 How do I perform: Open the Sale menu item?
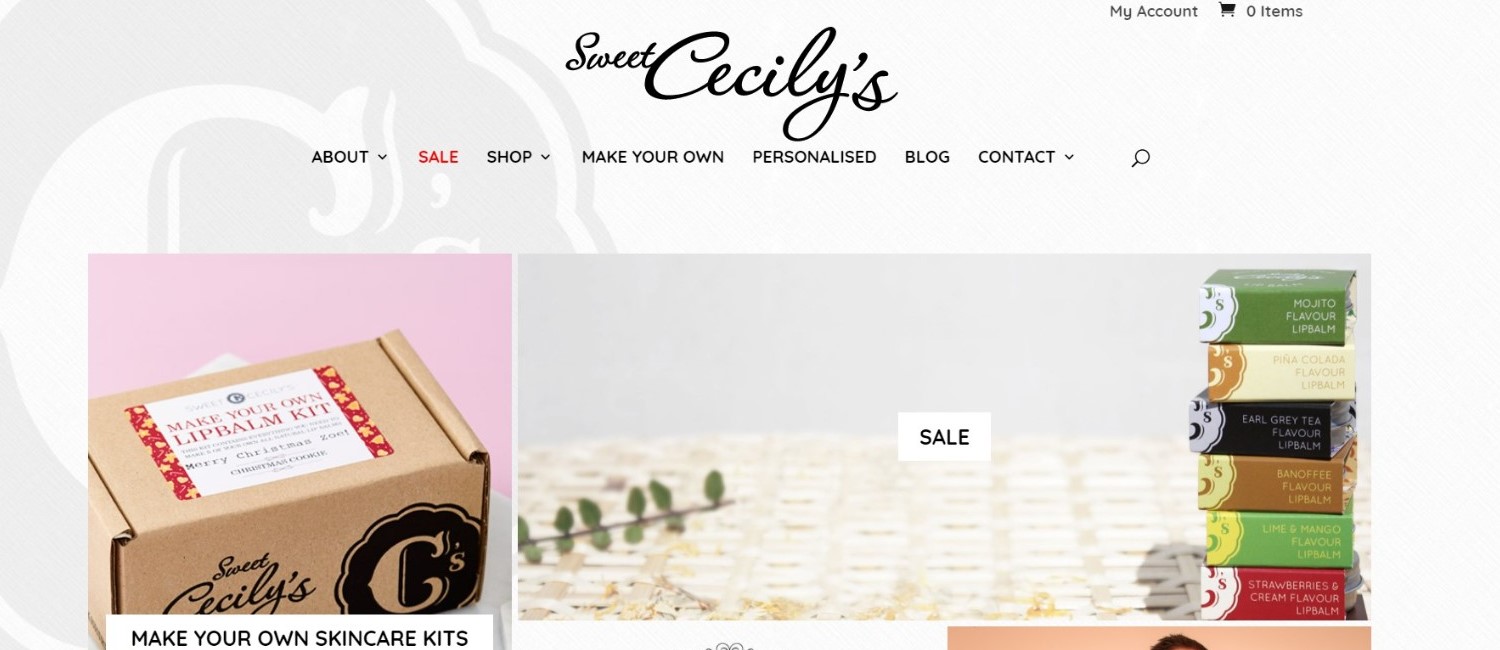(x=438, y=157)
